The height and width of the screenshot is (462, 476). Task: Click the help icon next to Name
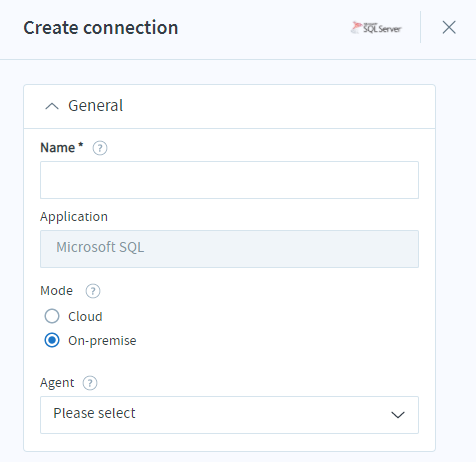pyautogui.click(x=100, y=148)
